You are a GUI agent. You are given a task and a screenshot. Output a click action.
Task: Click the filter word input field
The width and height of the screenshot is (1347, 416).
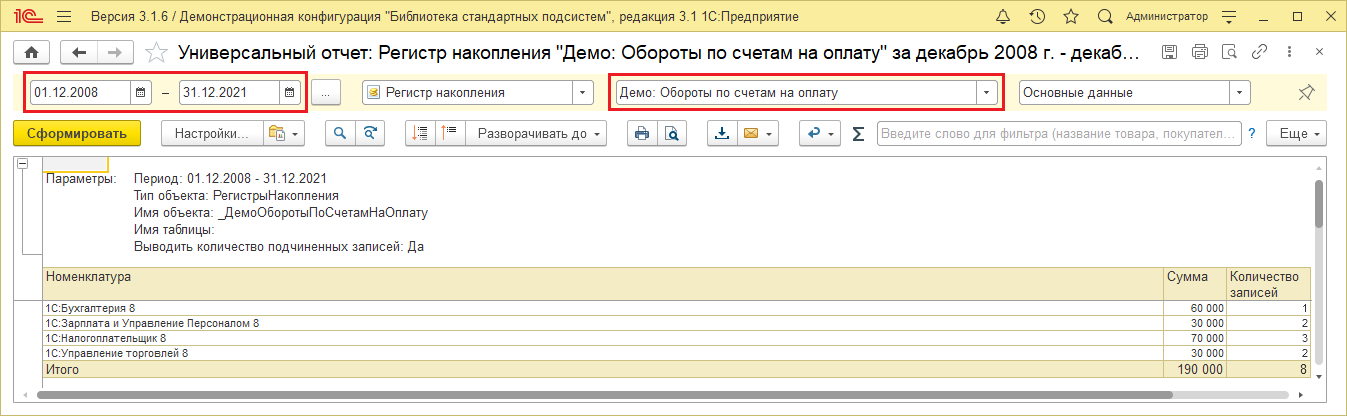1059,133
